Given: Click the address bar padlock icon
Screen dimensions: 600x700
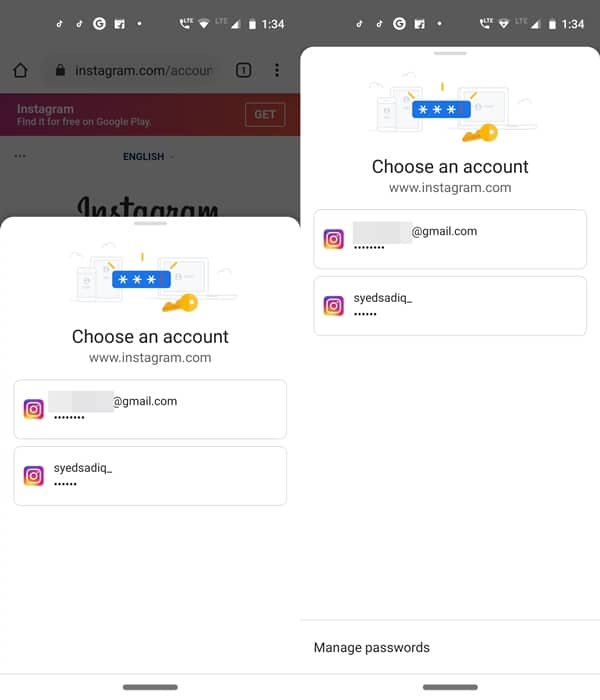Looking at the screenshot, I should pyautogui.click(x=60, y=70).
